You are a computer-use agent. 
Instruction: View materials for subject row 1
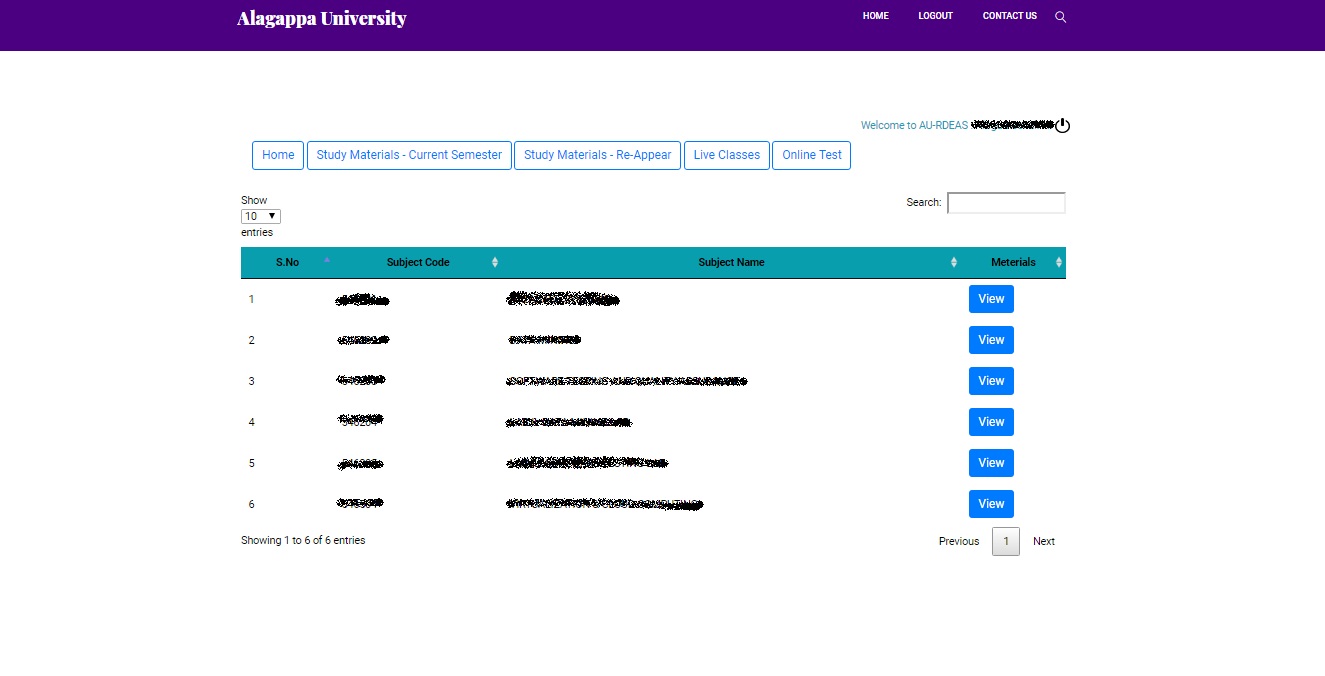click(x=991, y=299)
